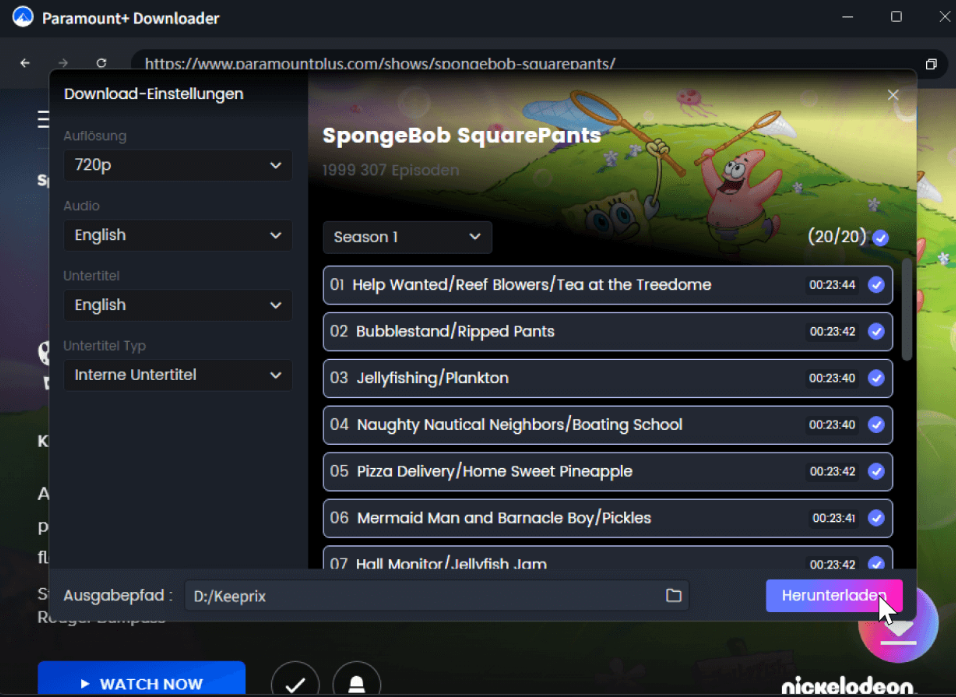The width and height of the screenshot is (956, 697).
Task: Click the page reload icon
Action: [x=101, y=63]
